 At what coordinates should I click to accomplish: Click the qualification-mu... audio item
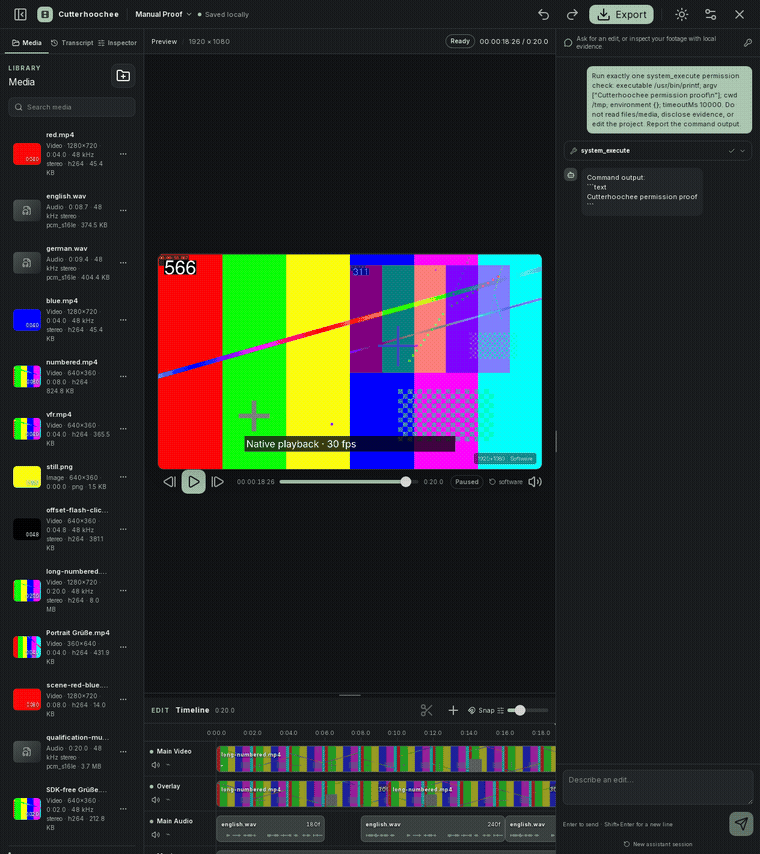(x=72, y=752)
